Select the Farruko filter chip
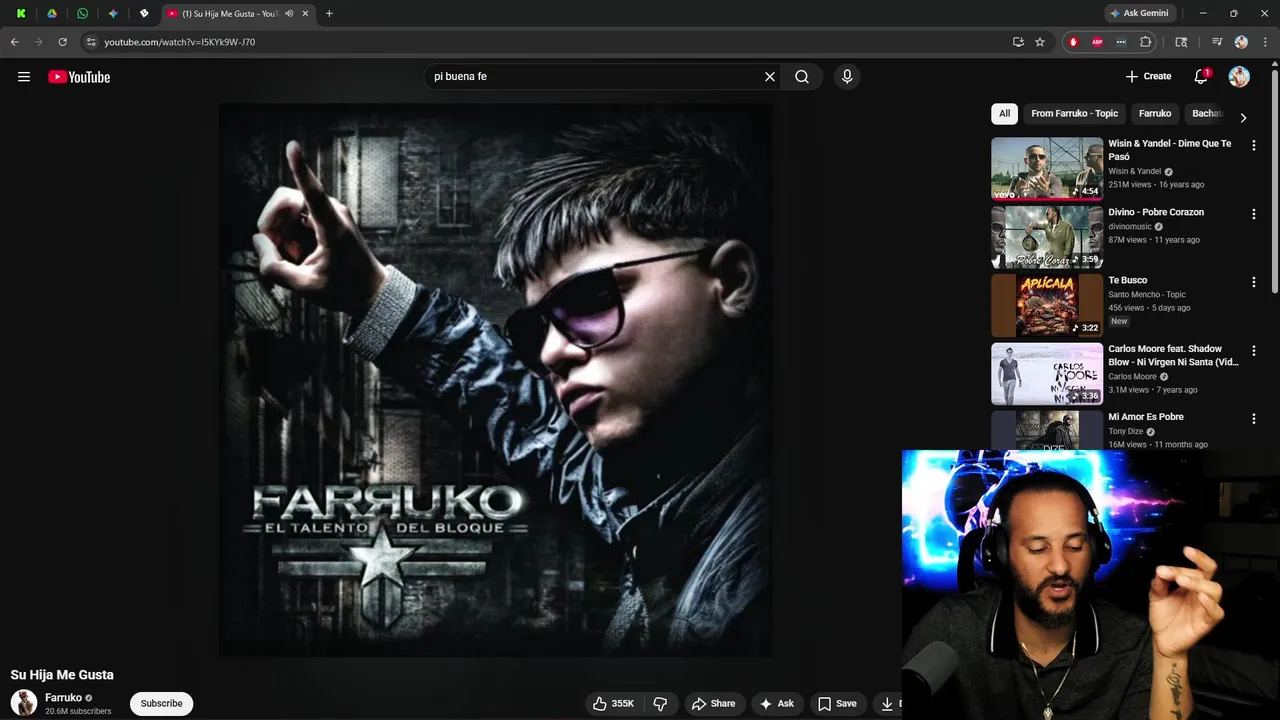This screenshot has width=1280, height=720. pyautogui.click(x=1155, y=114)
